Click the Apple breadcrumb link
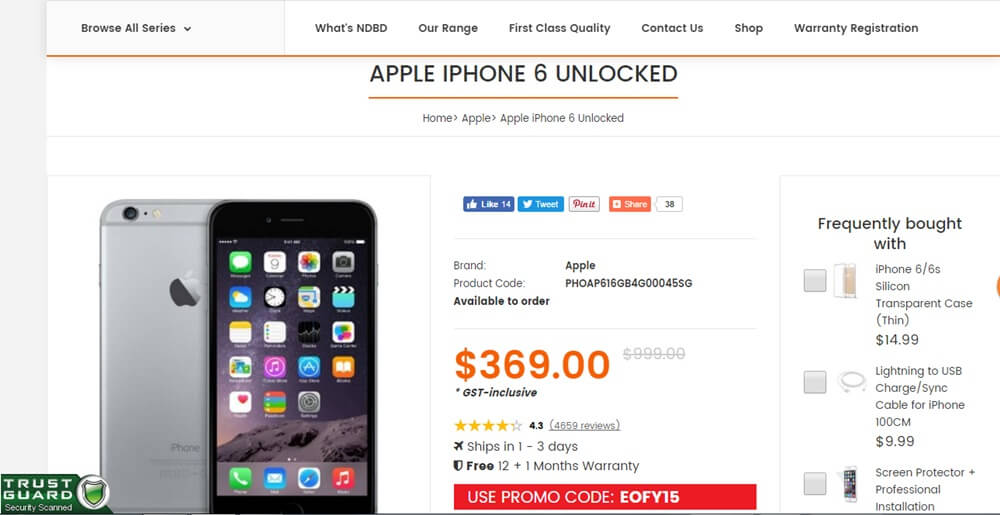The image size is (1000, 515). click(x=475, y=118)
